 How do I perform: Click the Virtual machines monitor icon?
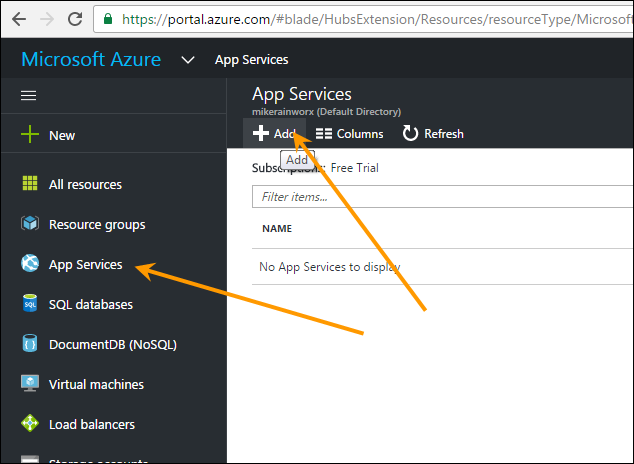30,383
